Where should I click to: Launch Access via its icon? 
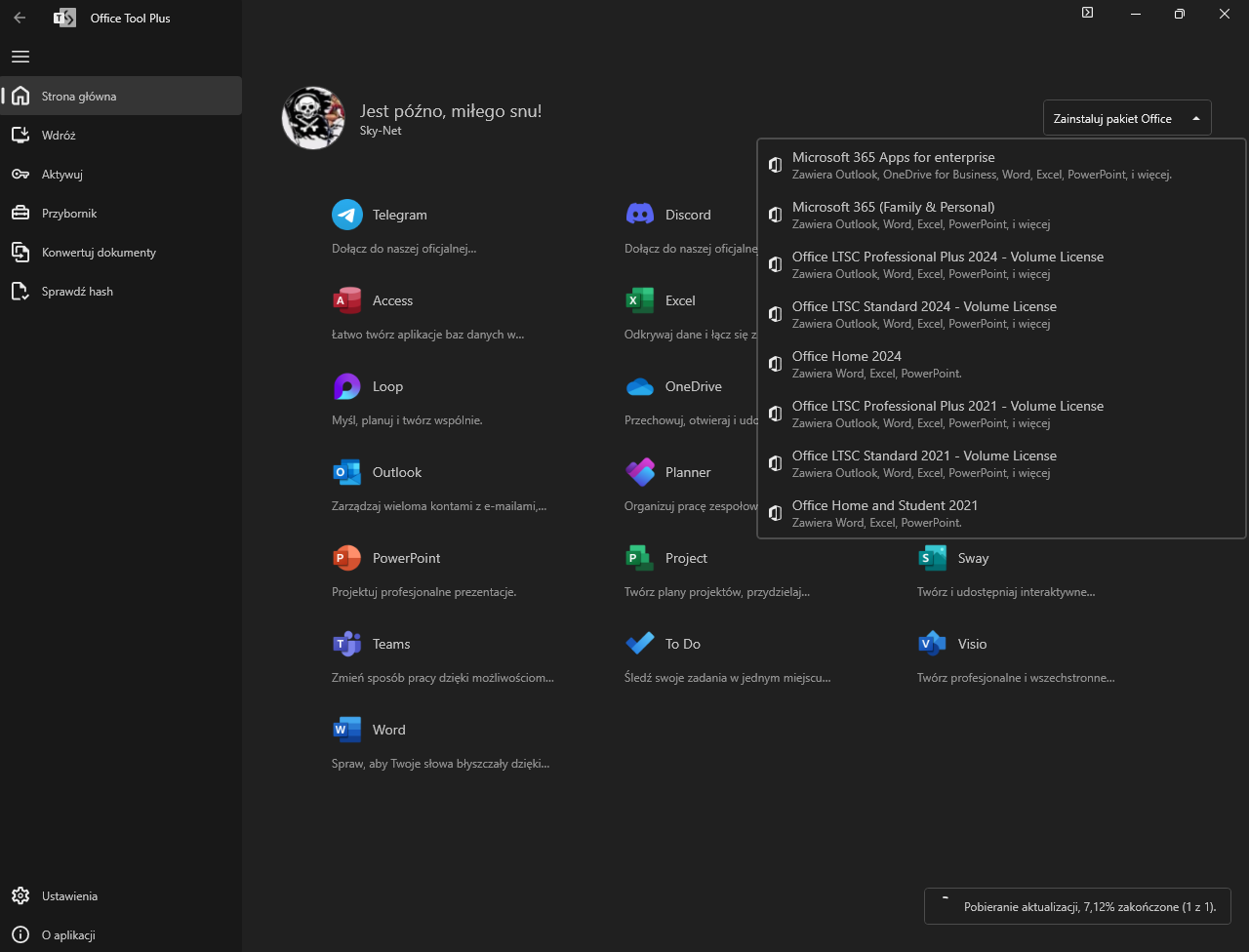pyautogui.click(x=347, y=300)
